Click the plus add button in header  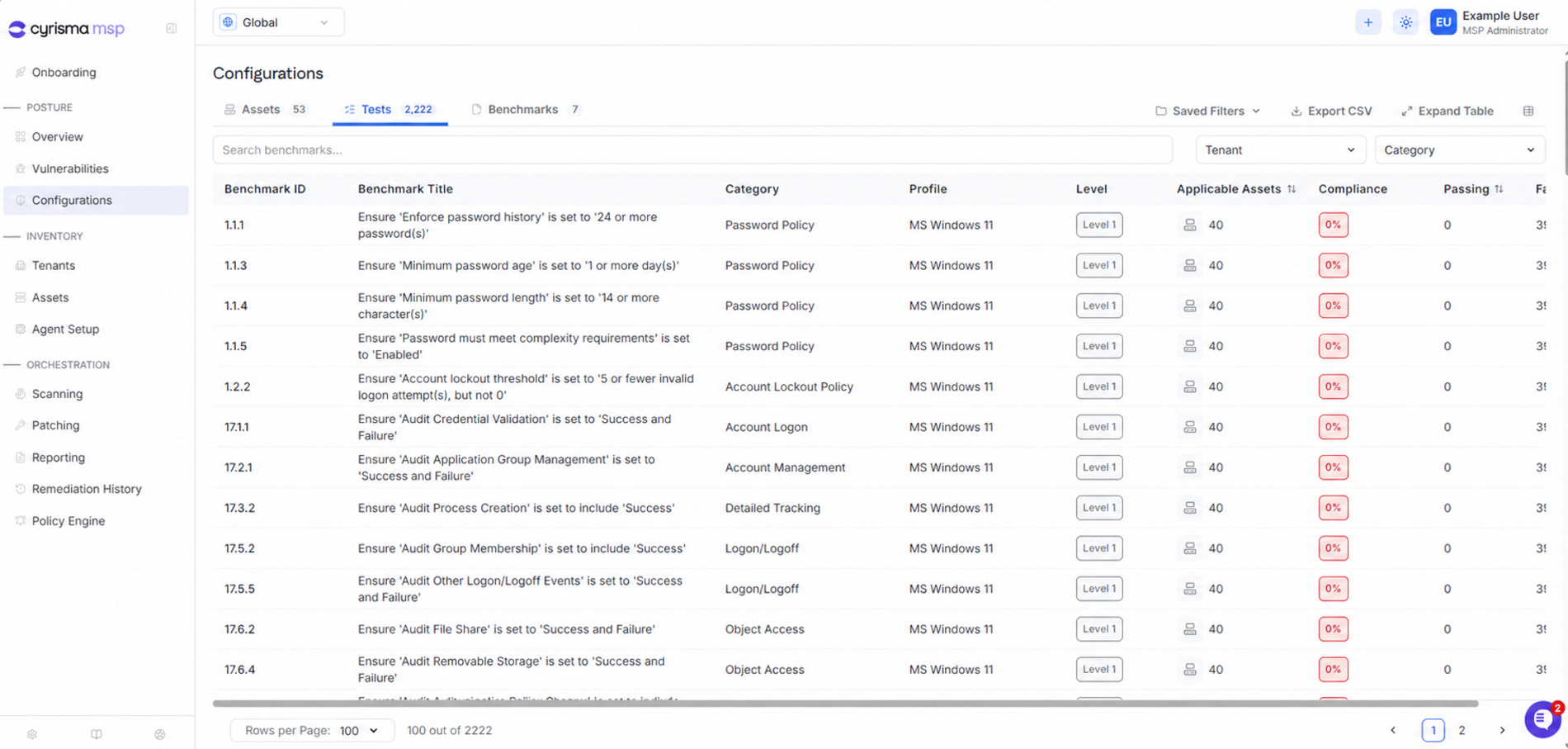(x=1367, y=22)
